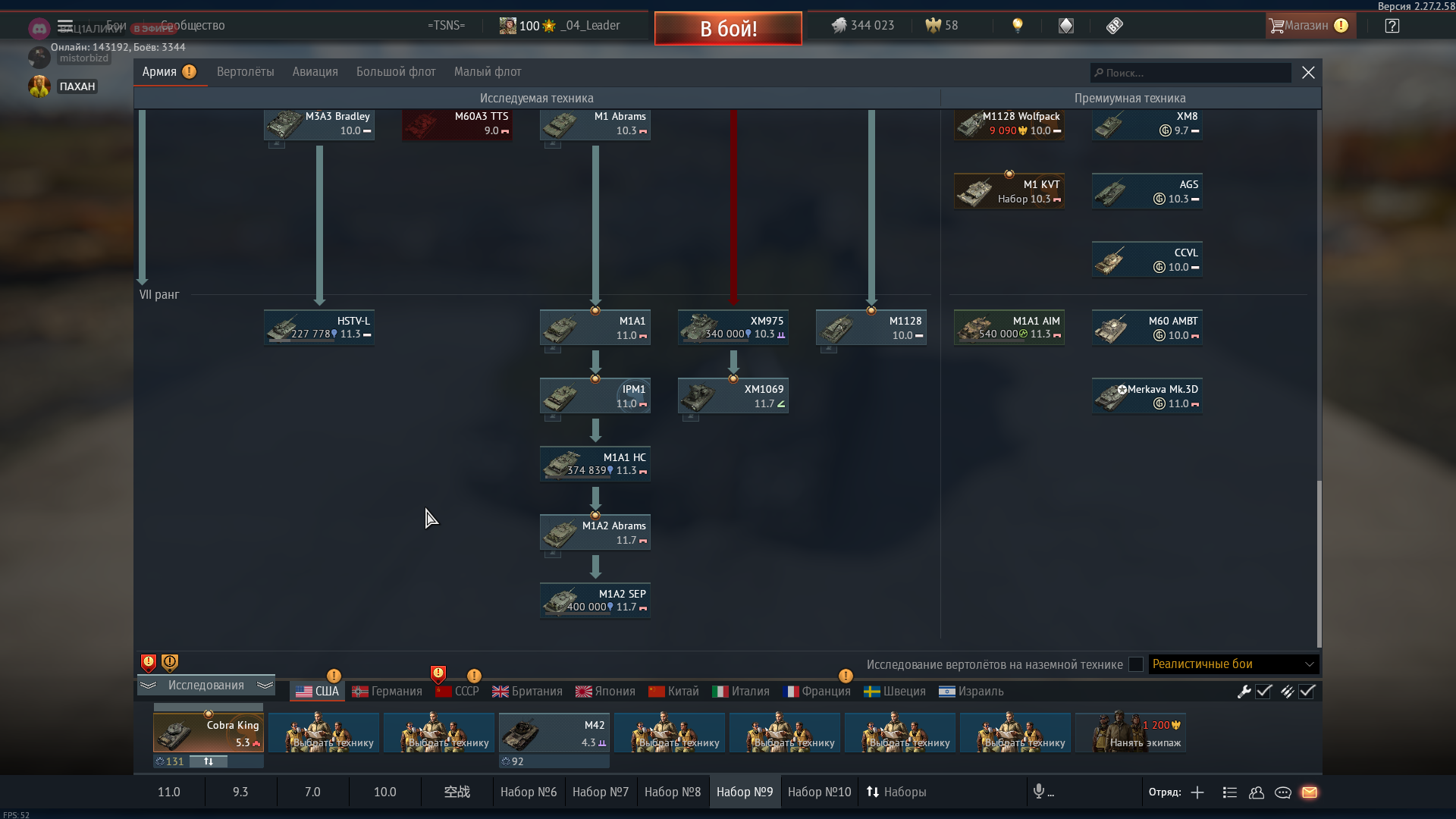Click the Поиск search field
The height and width of the screenshot is (819, 1456).
1191,73
